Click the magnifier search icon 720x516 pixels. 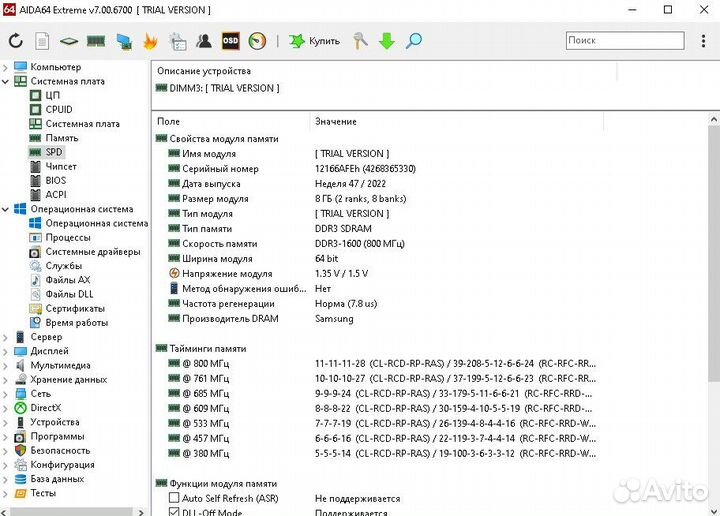click(x=414, y=41)
